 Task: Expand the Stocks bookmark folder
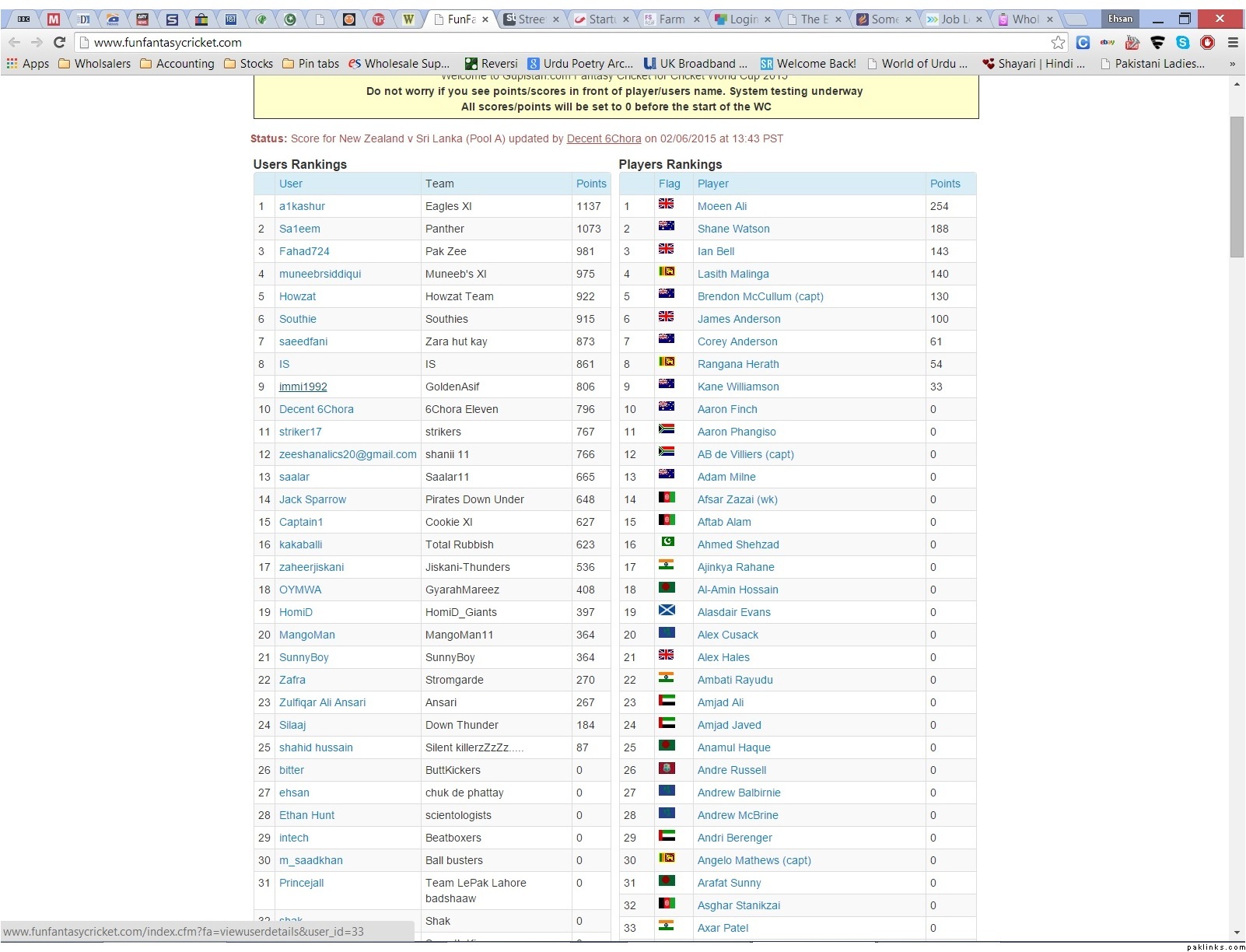click(248, 64)
